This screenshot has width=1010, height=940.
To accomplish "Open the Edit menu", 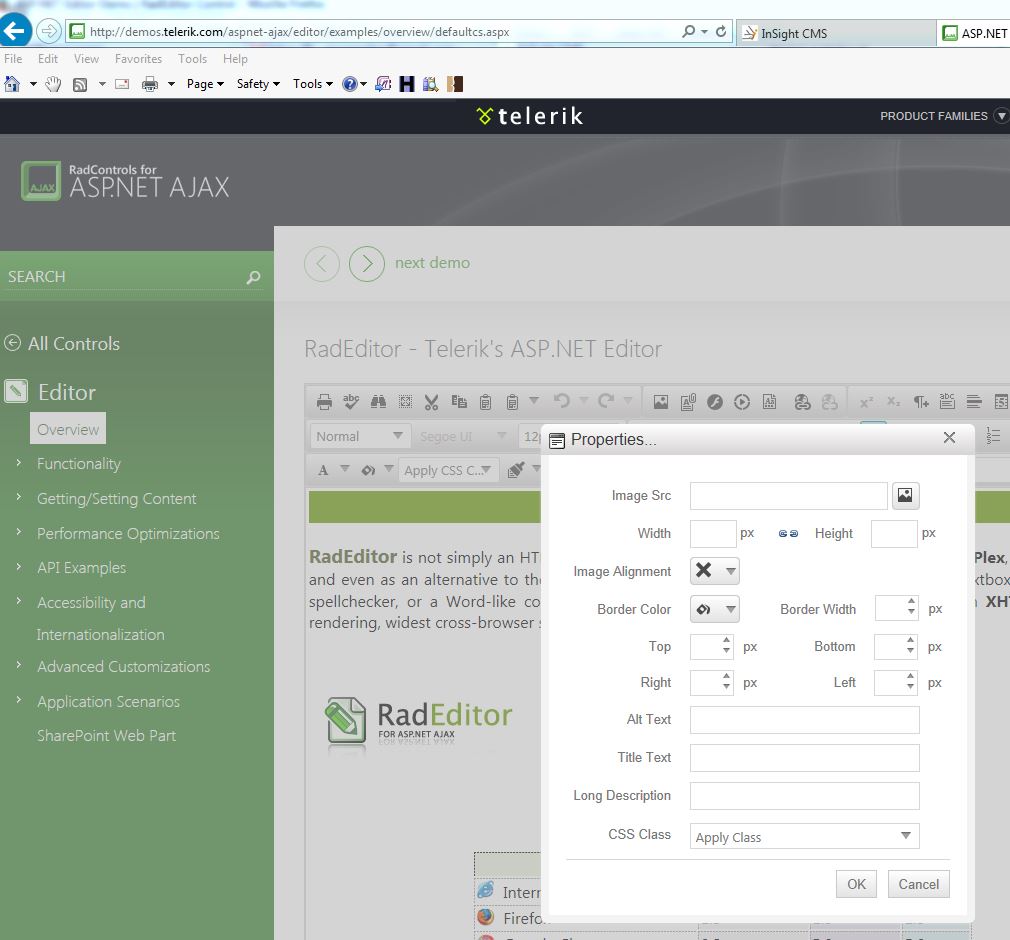I will 48,59.
